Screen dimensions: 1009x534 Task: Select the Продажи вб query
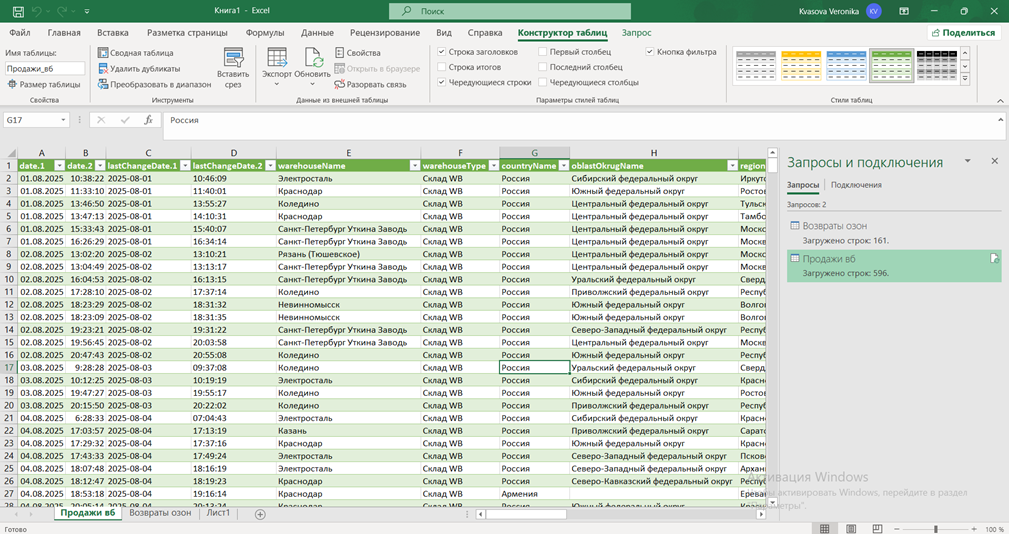click(894, 266)
